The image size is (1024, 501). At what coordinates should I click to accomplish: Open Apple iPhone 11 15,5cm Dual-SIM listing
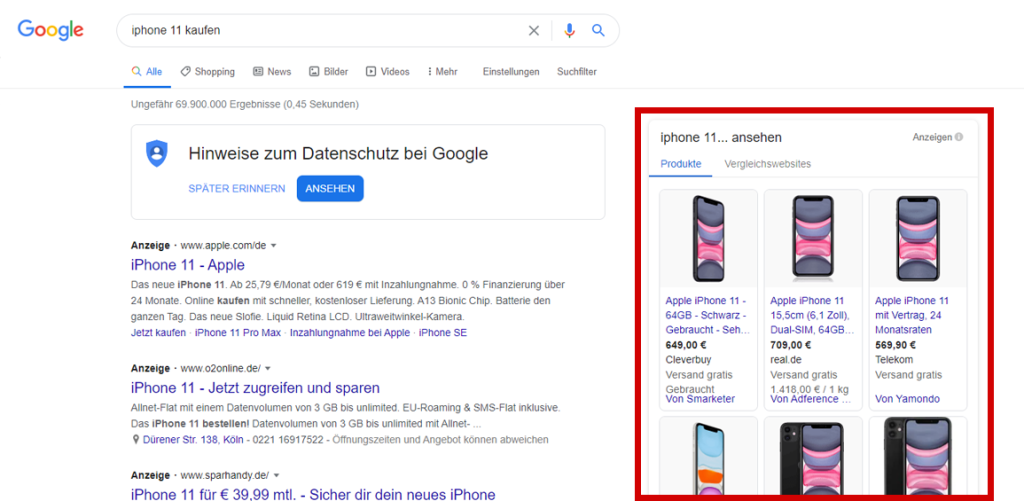pyautogui.click(x=812, y=315)
